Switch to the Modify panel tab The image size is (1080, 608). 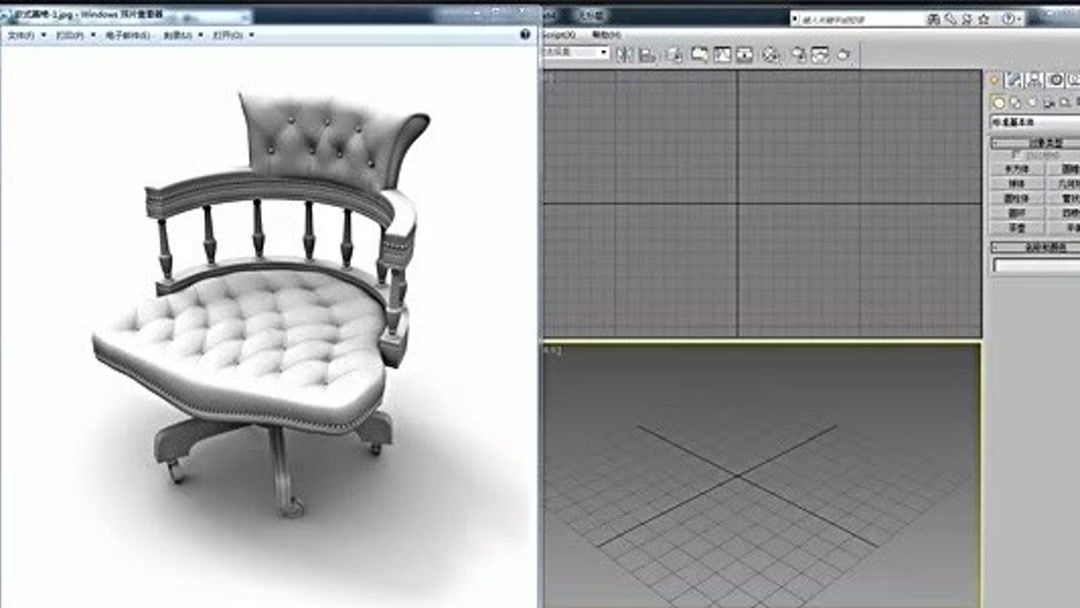coord(1014,78)
